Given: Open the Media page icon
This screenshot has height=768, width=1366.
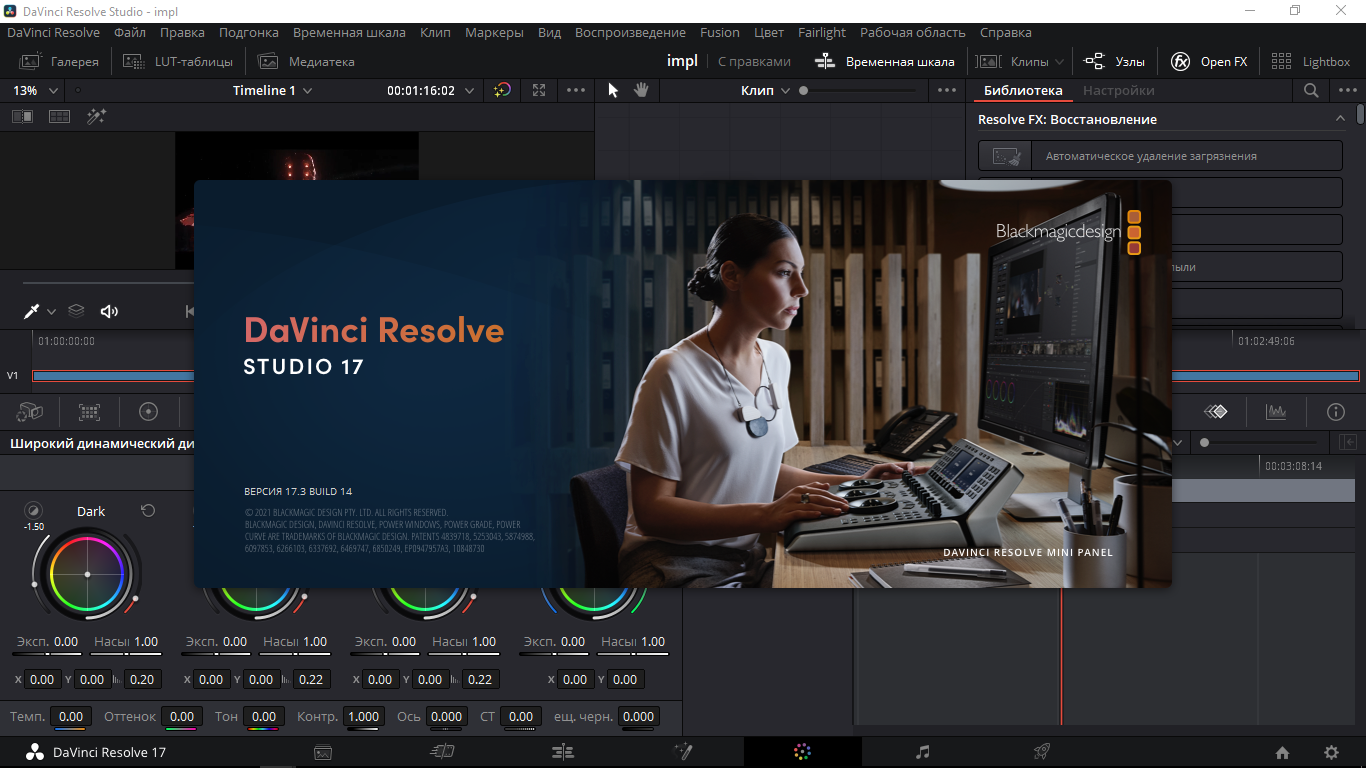Looking at the screenshot, I should 323,752.
